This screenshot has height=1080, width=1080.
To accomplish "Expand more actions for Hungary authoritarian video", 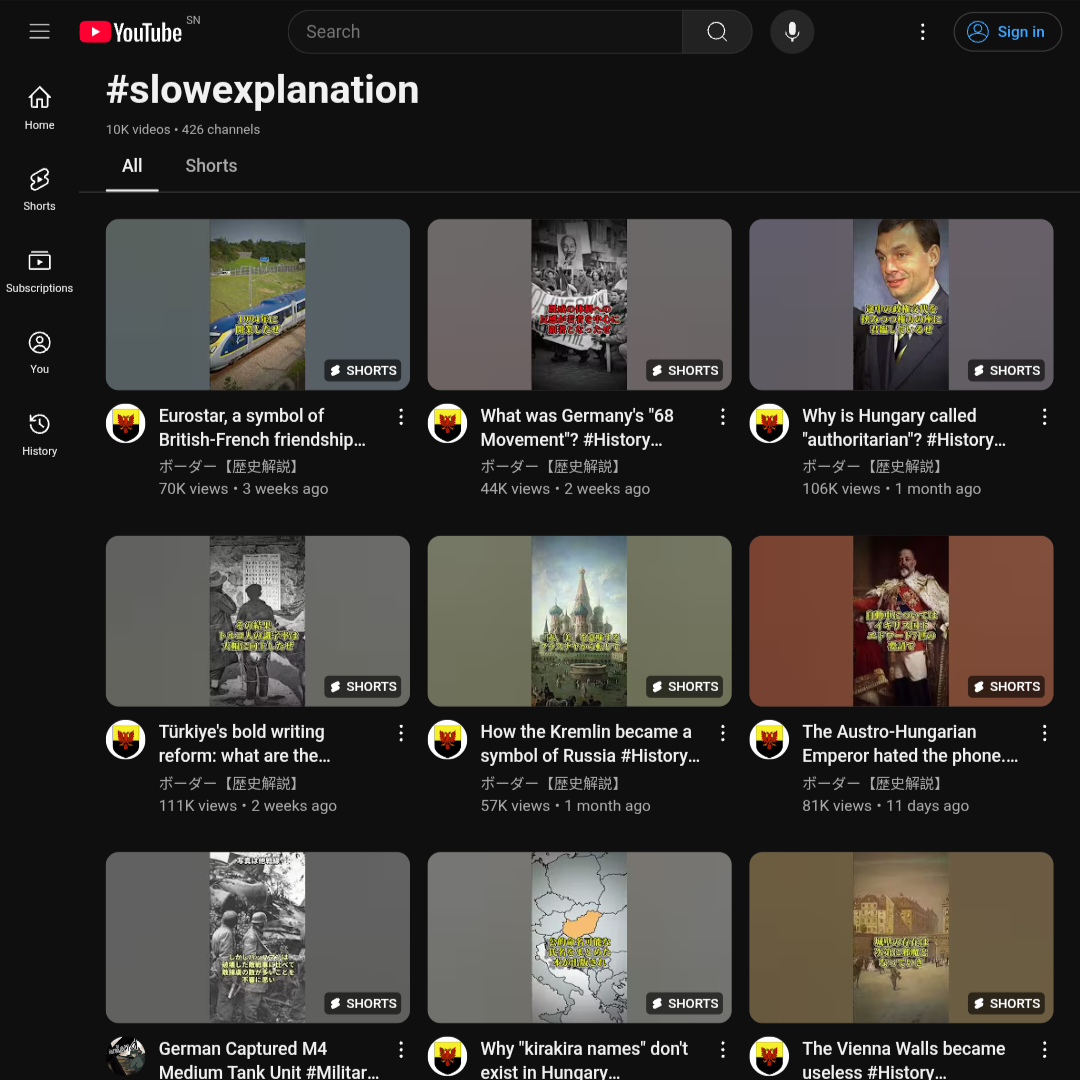I will click(x=1044, y=417).
